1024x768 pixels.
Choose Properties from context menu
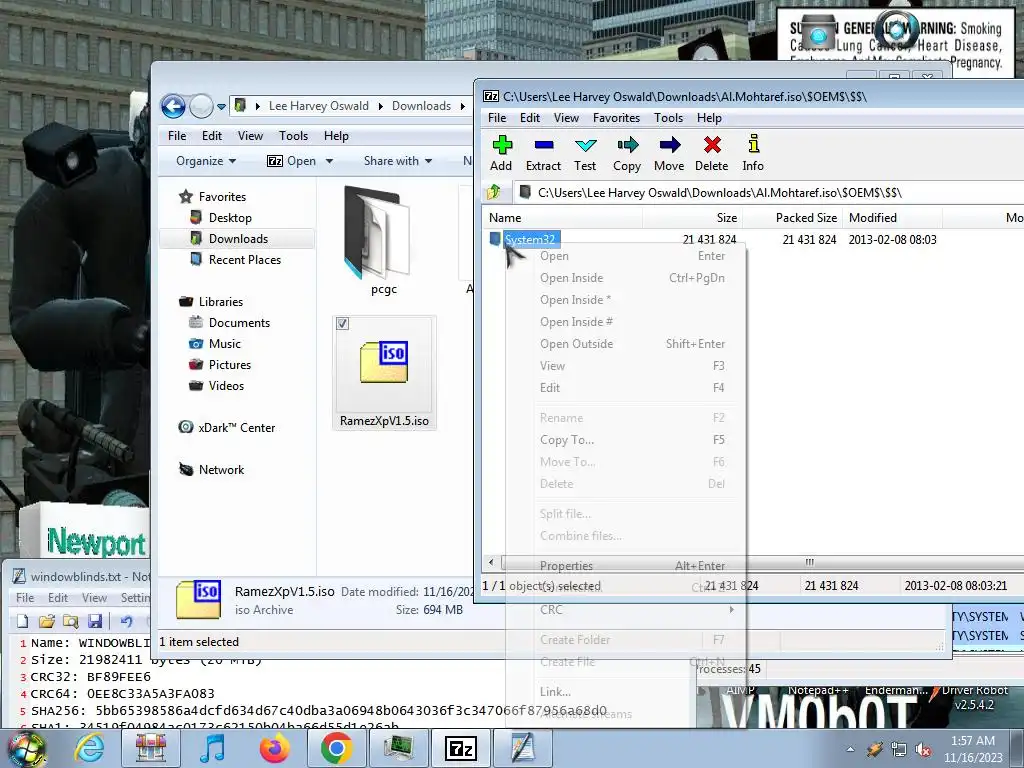coord(626,566)
